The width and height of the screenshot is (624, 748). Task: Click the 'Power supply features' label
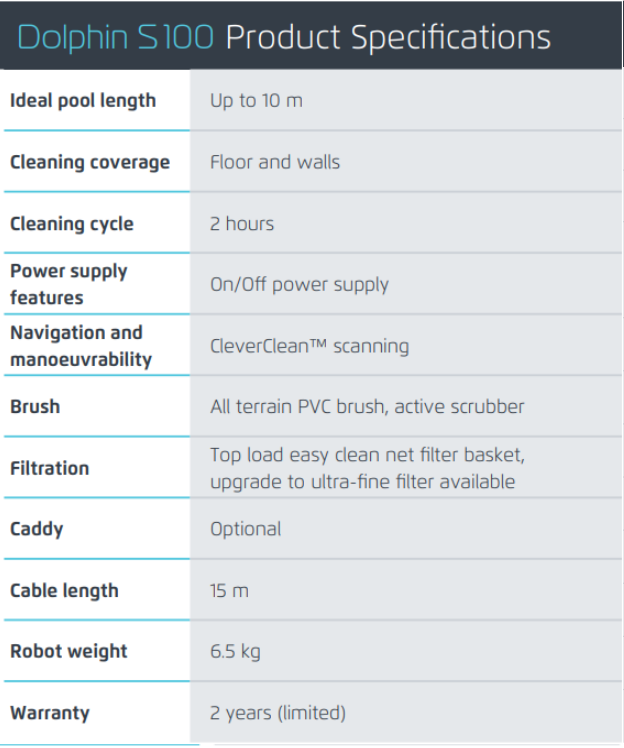click(x=69, y=284)
